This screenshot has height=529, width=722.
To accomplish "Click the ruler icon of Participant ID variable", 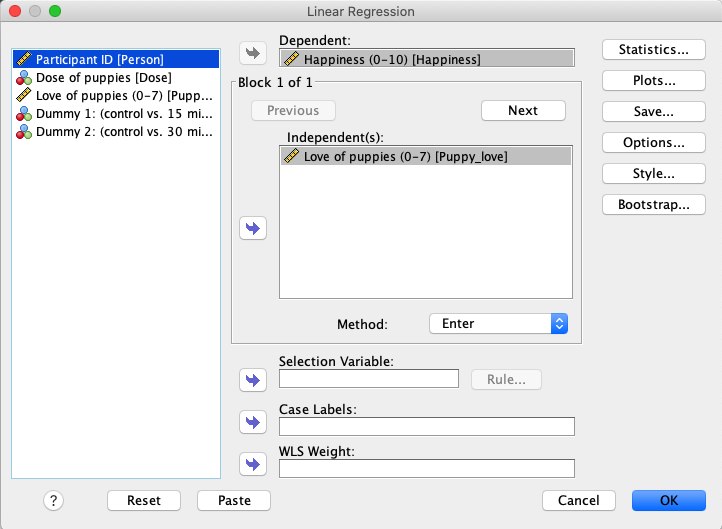I will tap(23, 59).
